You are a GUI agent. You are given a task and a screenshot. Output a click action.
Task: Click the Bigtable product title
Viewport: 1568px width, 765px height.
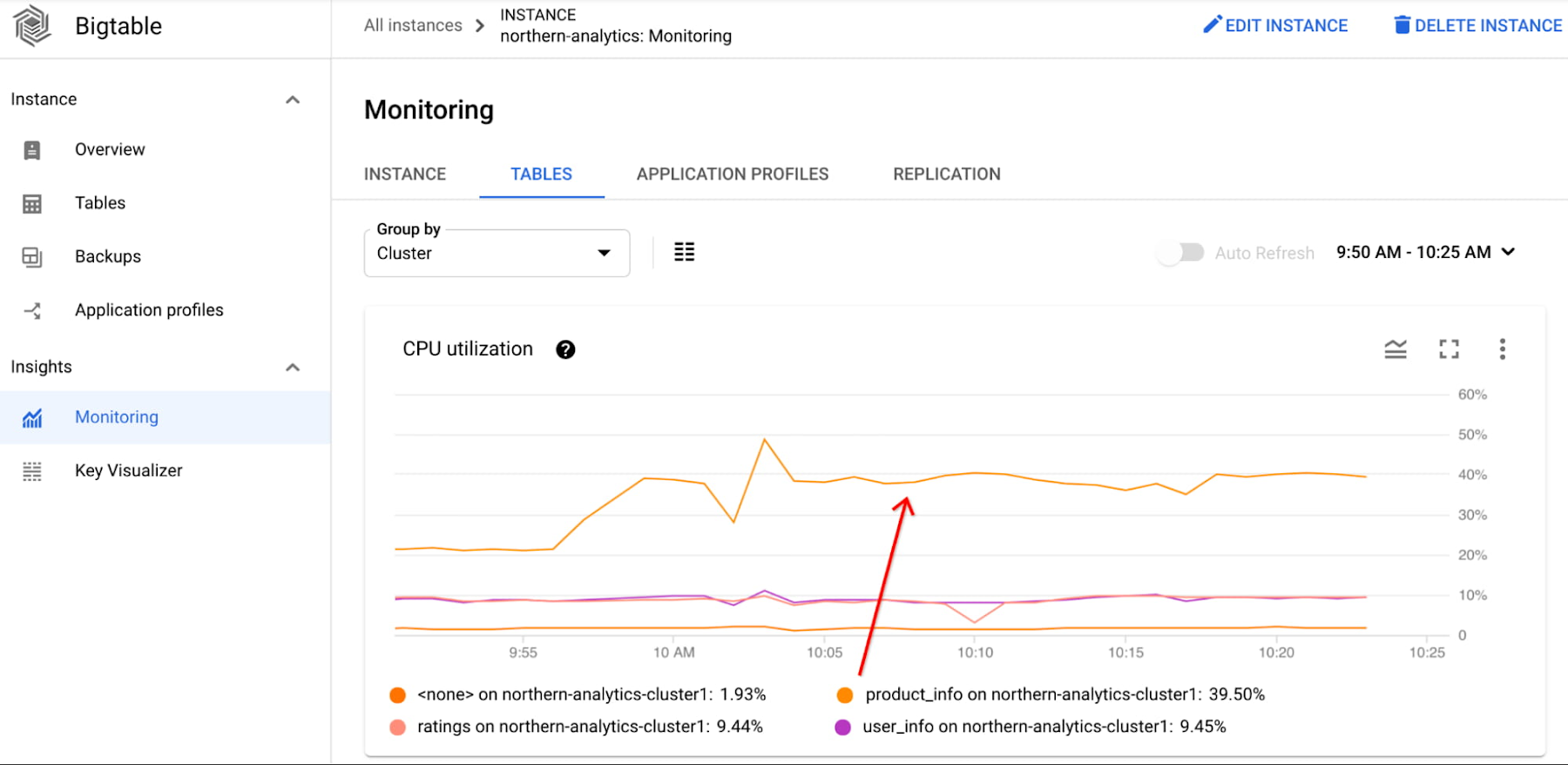pos(118,26)
